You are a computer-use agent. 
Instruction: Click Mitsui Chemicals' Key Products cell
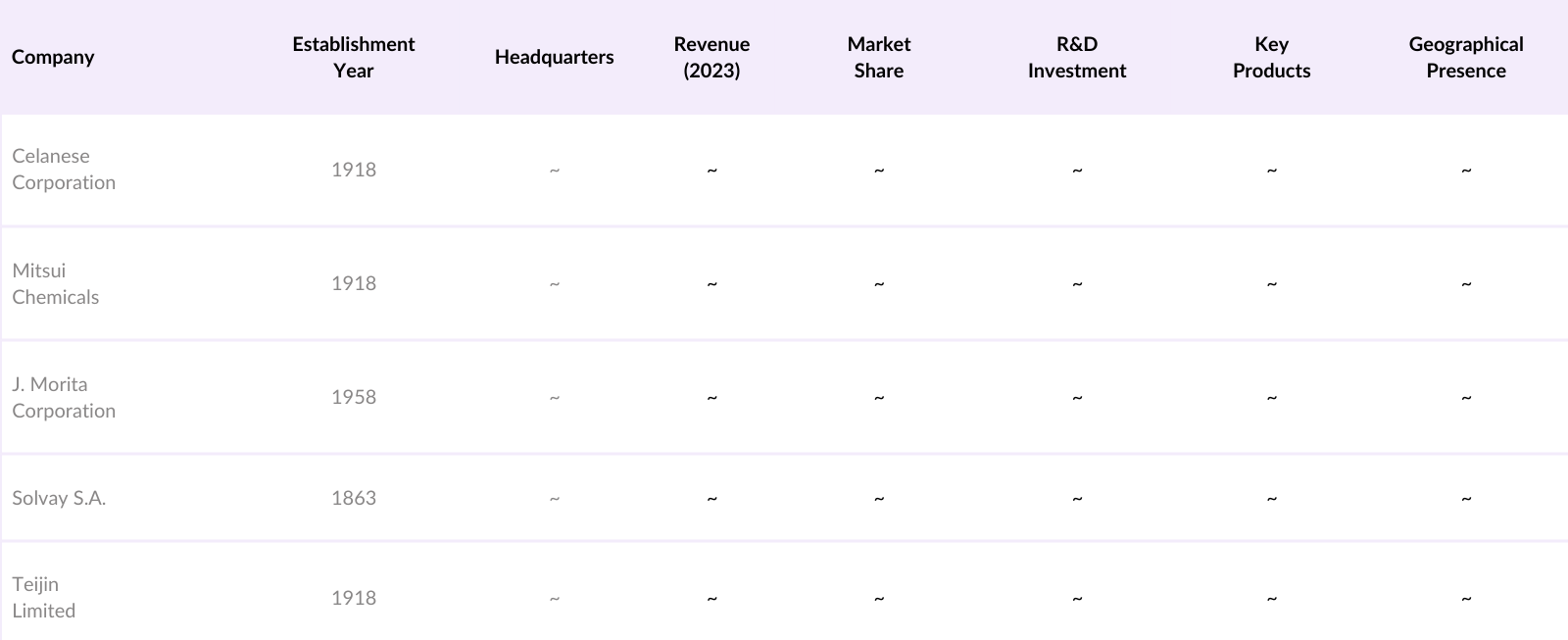point(1271,283)
